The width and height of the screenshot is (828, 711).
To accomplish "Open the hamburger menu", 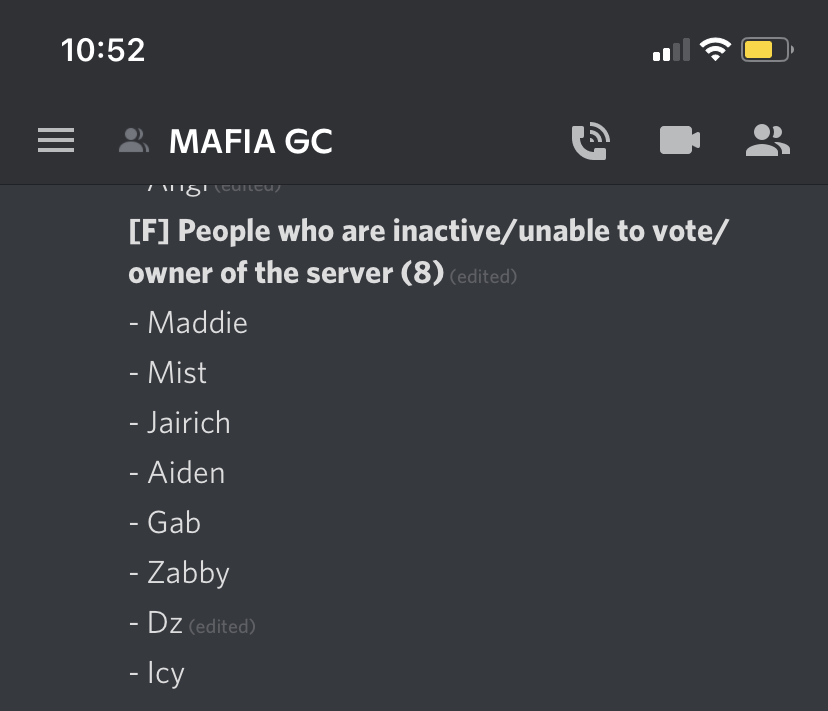I will coord(56,141).
